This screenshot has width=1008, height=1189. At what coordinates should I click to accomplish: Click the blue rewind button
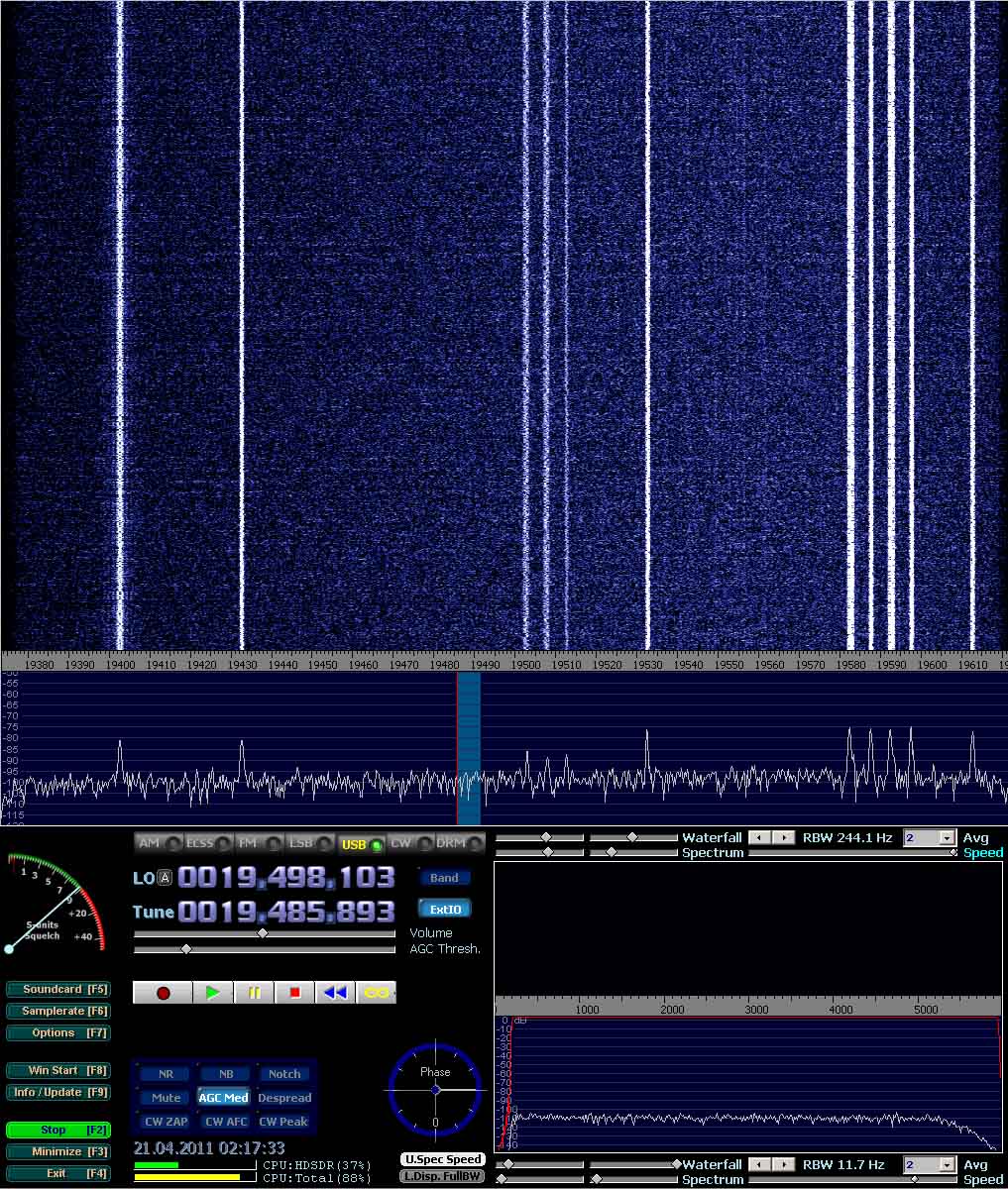click(336, 992)
